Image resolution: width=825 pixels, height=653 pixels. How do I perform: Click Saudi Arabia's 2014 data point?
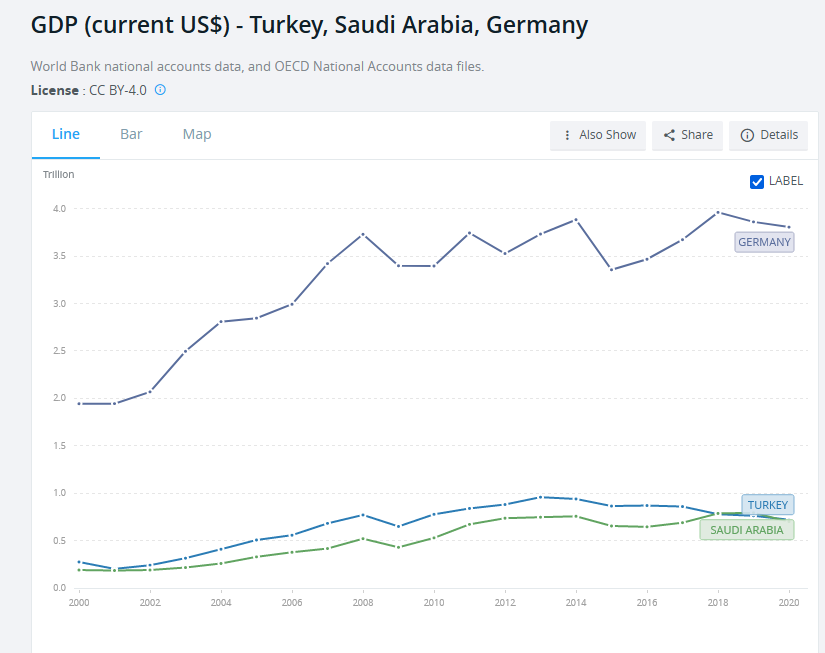pos(575,516)
